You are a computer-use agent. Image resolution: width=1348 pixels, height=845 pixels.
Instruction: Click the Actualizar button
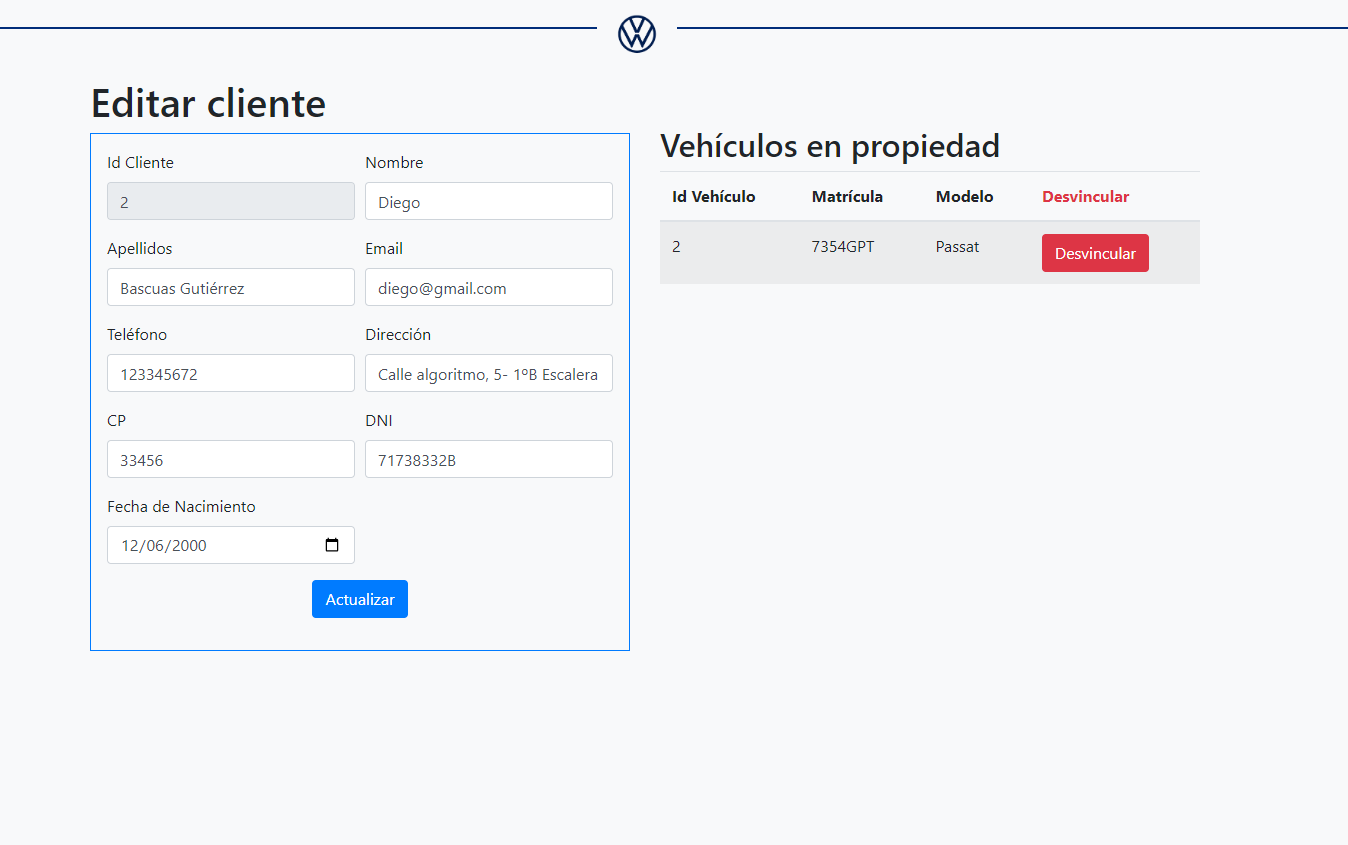359,598
